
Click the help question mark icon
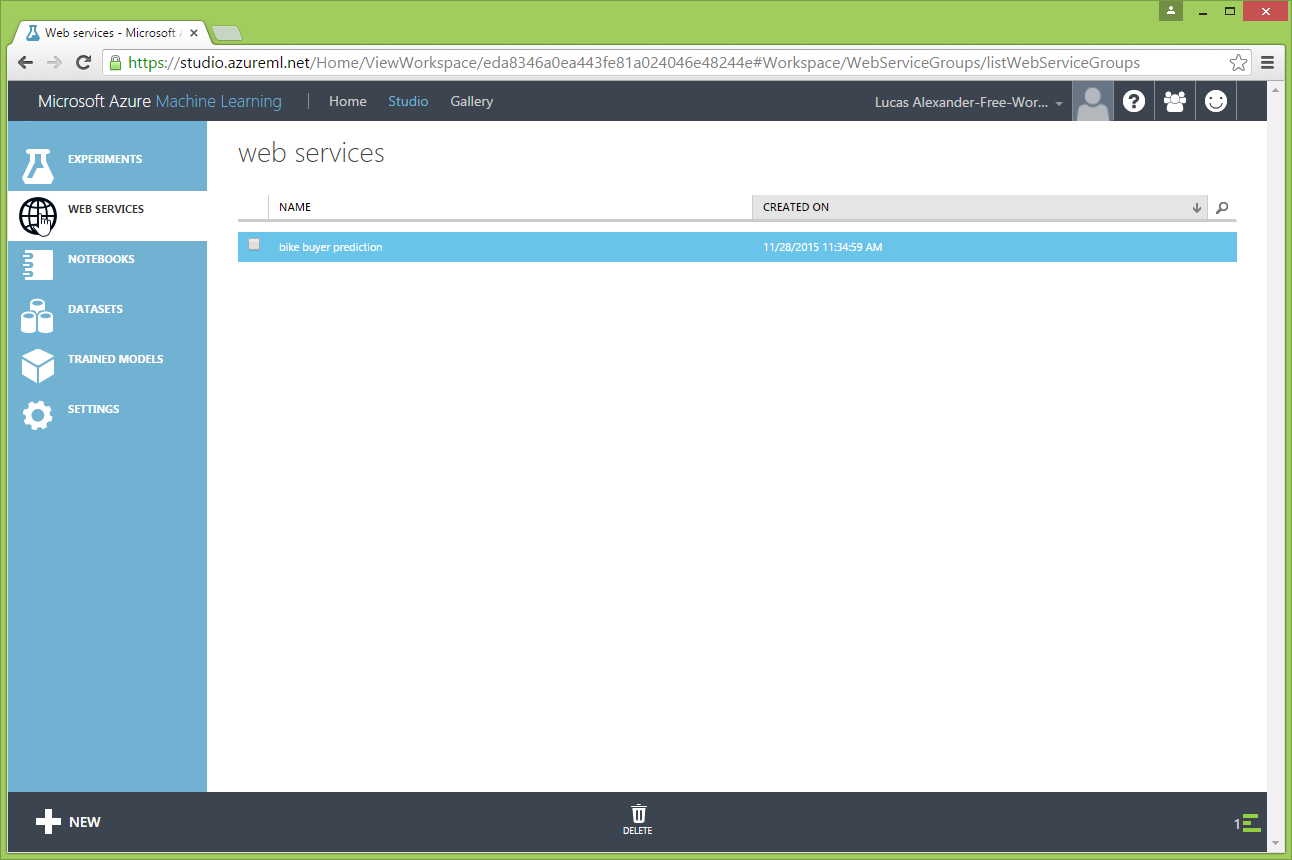point(1133,101)
